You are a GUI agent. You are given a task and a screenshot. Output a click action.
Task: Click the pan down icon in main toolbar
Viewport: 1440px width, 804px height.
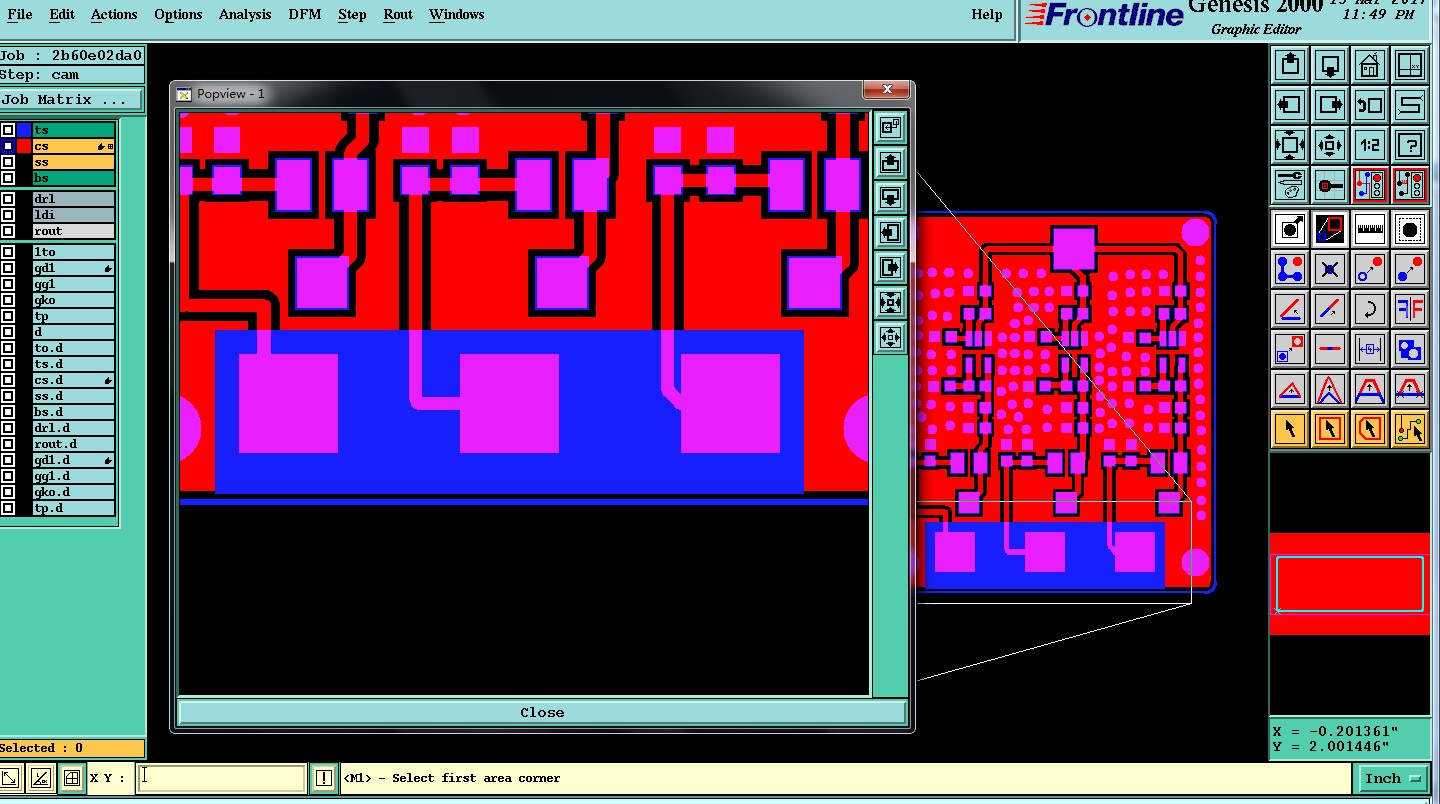(1330, 65)
